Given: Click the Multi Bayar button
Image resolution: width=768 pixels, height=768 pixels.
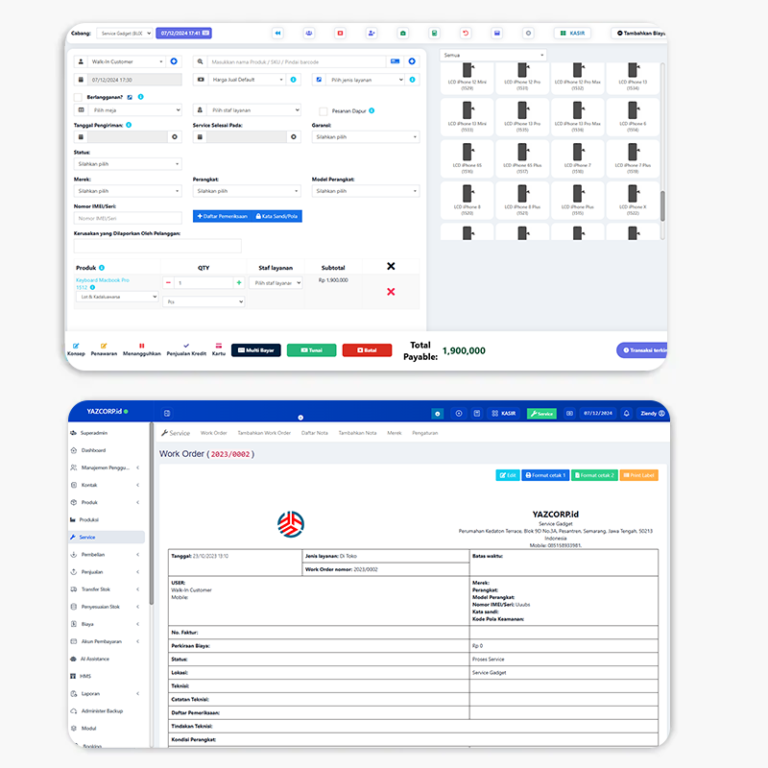Looking at the screenshot, I should coord(256,350).
